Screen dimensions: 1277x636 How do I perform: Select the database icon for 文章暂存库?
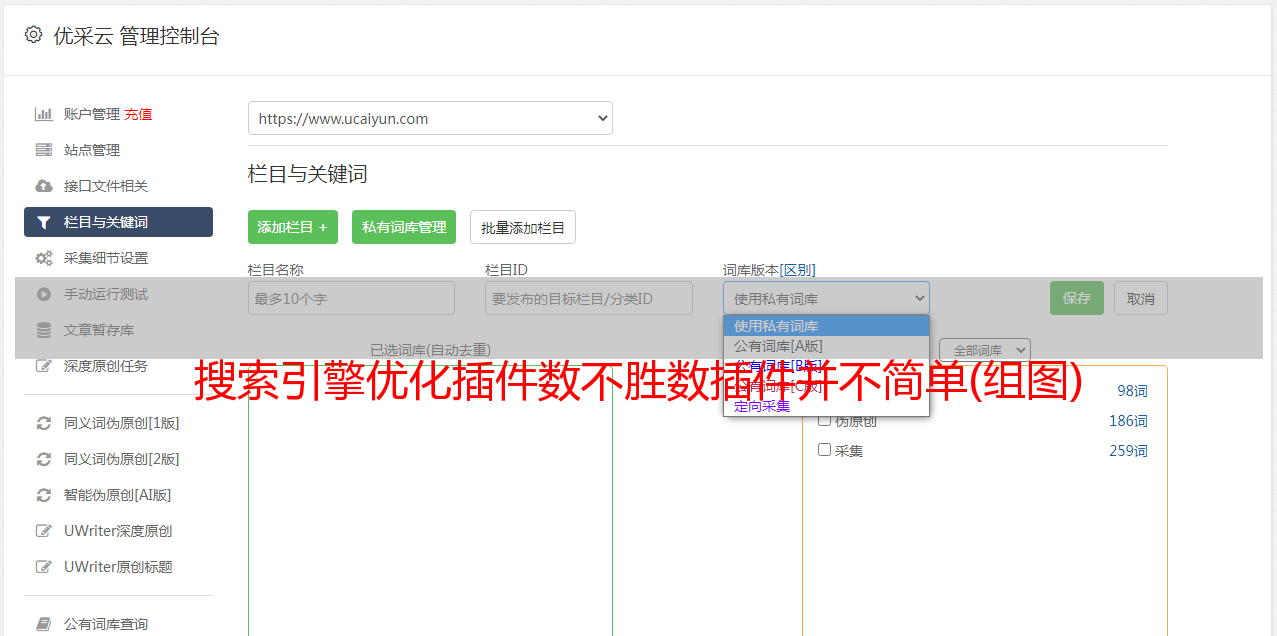click(x=43, y=330)
